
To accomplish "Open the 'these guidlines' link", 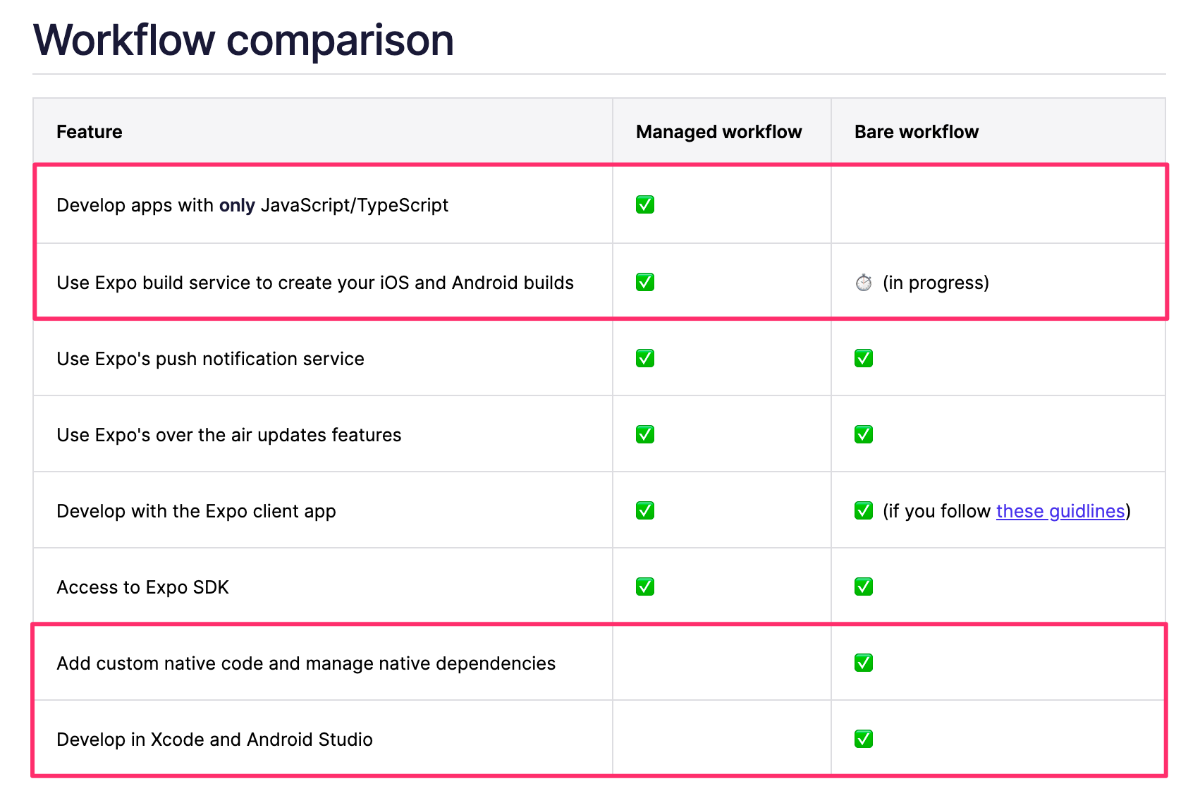I will [x=1060, y=511].
